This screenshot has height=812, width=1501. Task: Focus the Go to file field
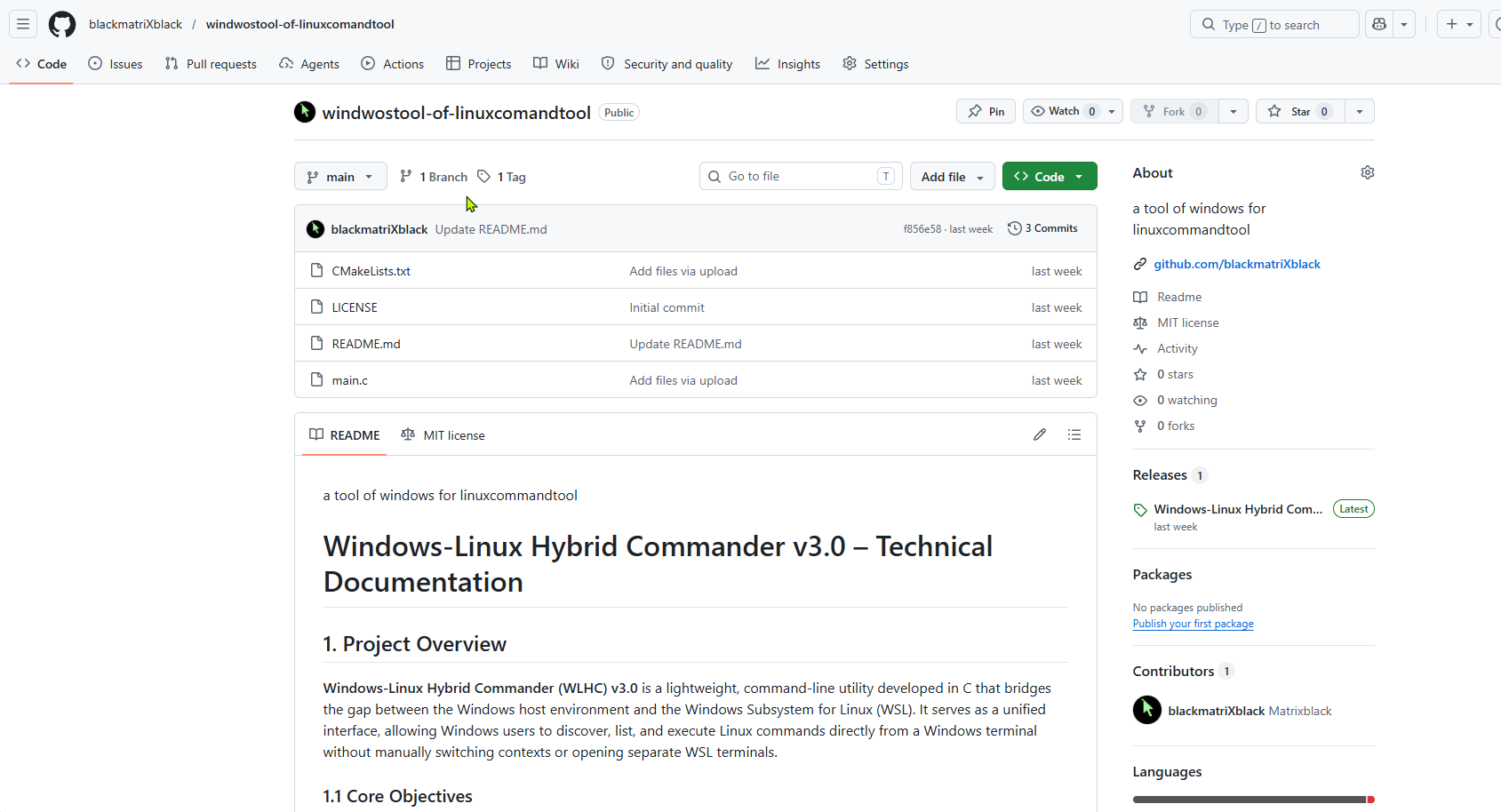point(801,176)
